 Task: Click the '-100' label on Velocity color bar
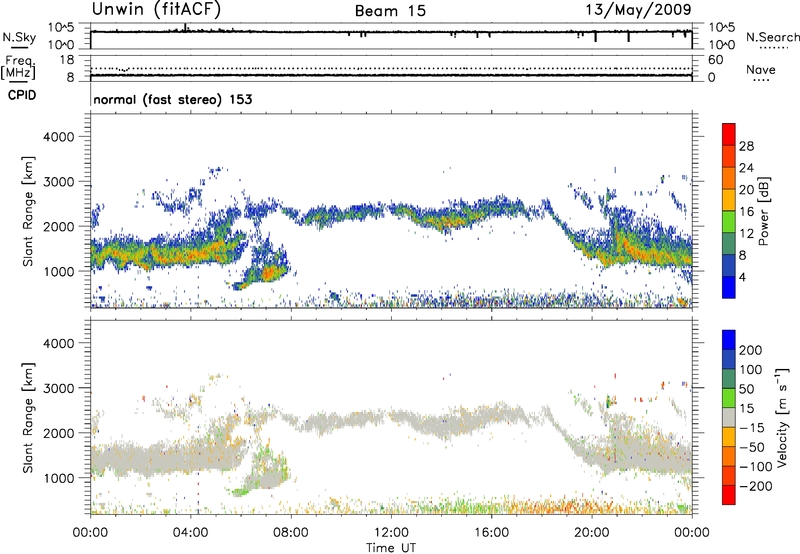756,466
